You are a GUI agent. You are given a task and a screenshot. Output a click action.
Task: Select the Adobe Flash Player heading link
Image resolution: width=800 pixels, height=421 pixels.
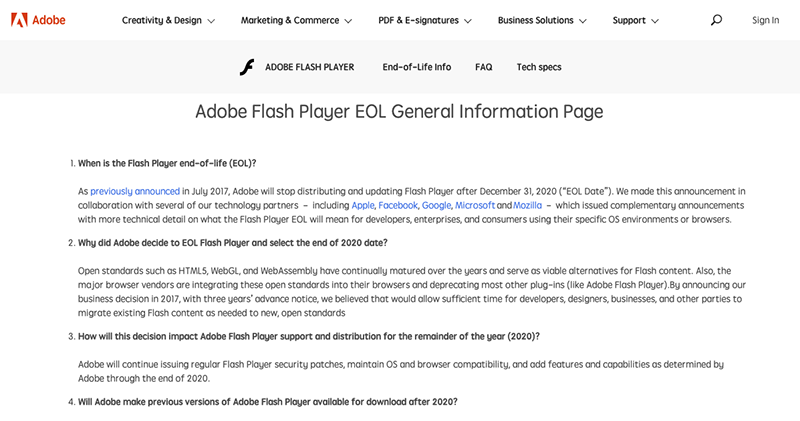(x=309, y=67)
